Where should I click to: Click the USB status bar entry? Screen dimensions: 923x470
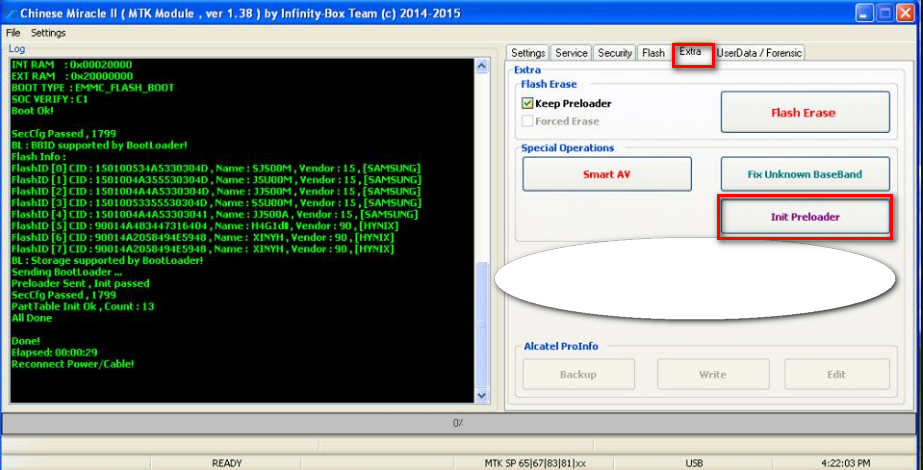(694, 464)
